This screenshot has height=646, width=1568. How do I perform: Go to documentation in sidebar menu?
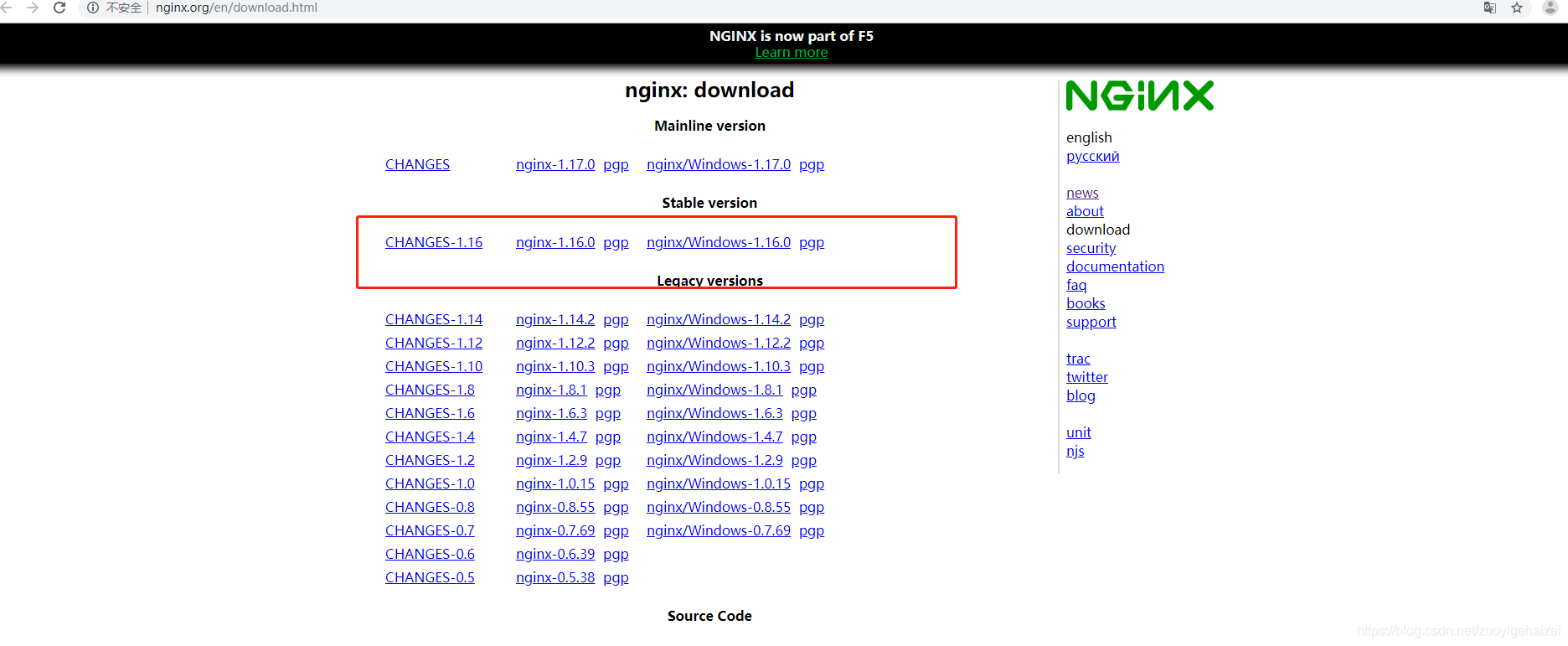[x=1115, y=266]
